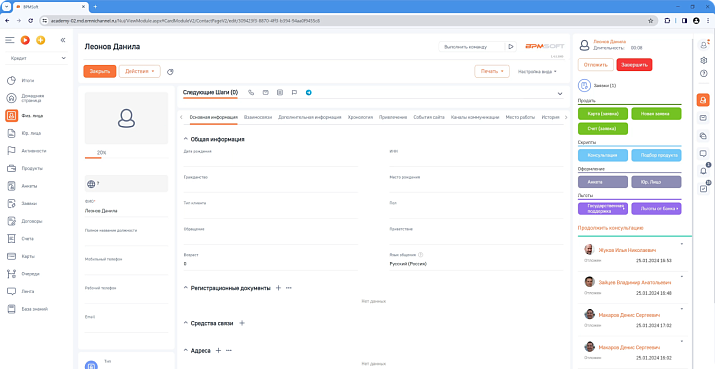This screenshot has width=715, height=369.
Task: Click the green Новая заявка button
Action: pos(656,114)
